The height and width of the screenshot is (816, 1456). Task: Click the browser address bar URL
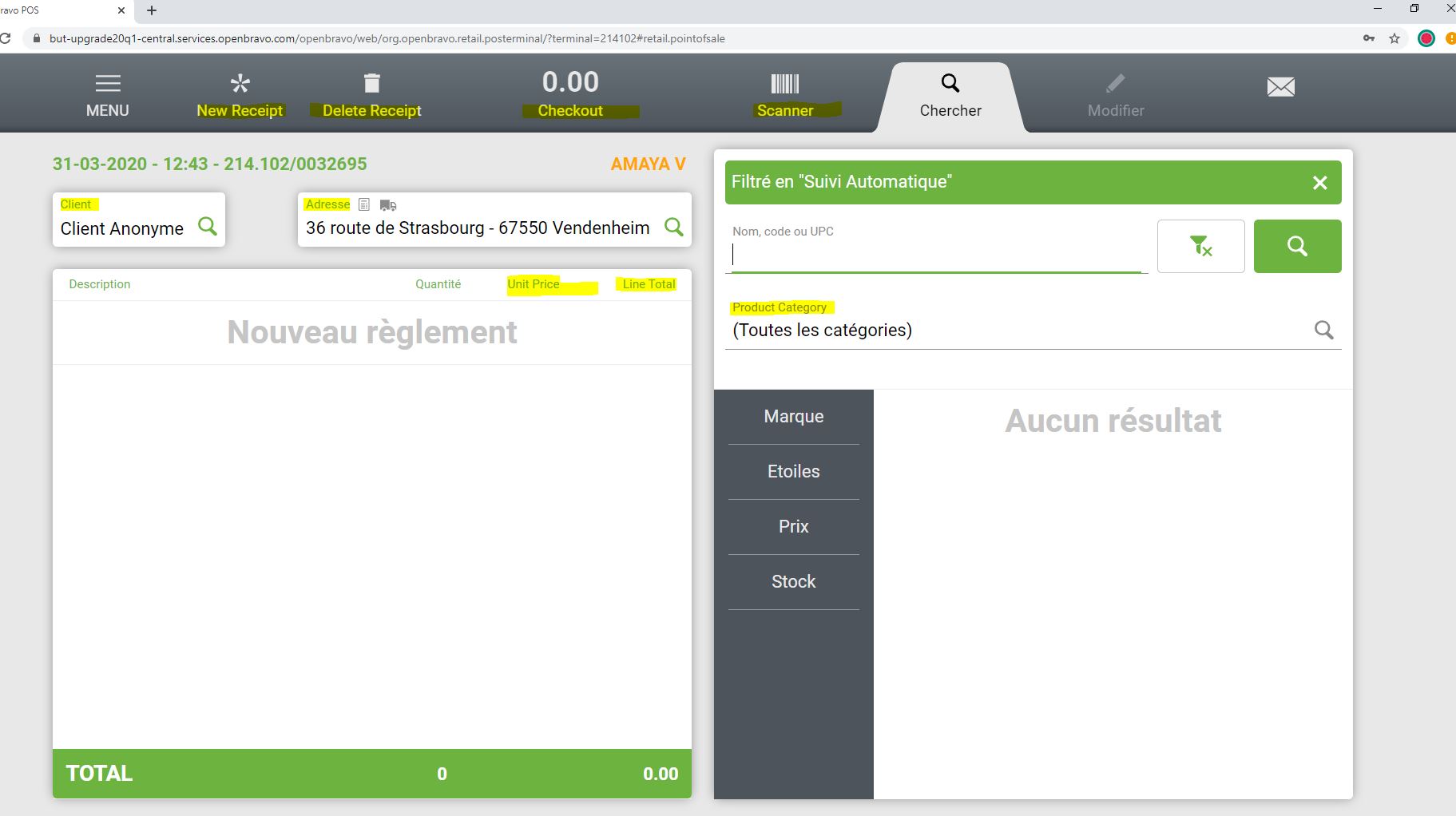(387, 38)
